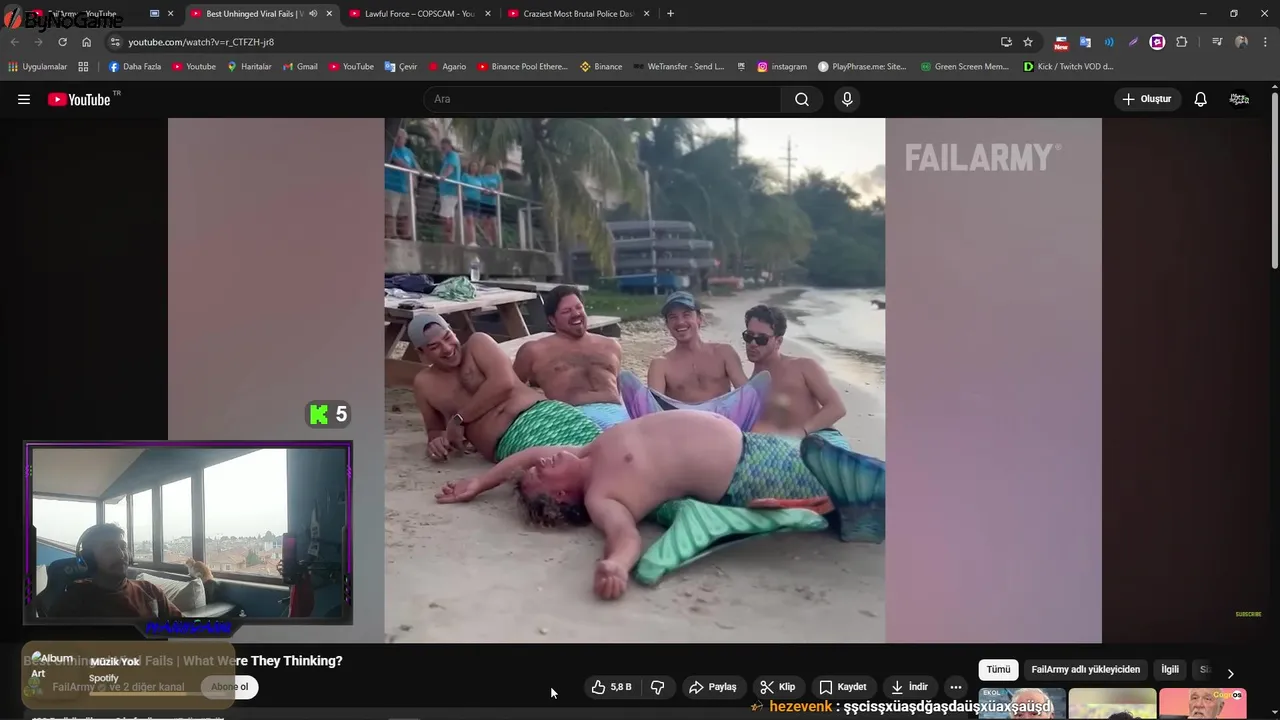
Task: Open the YouTube account avatar menu
Action: tap(1239, 99)
